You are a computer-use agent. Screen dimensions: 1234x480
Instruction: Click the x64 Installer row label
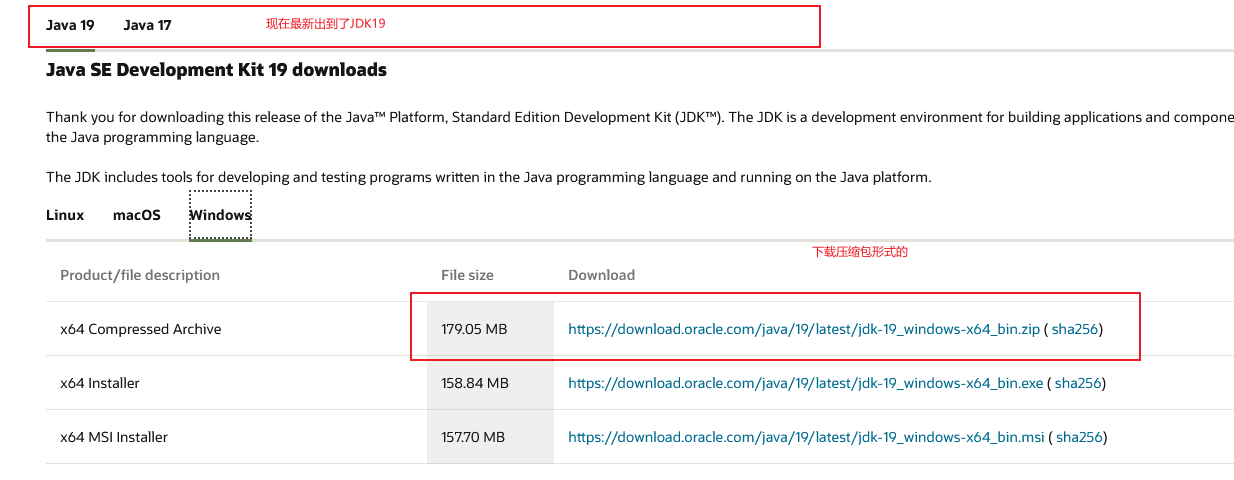click(100, 383)
